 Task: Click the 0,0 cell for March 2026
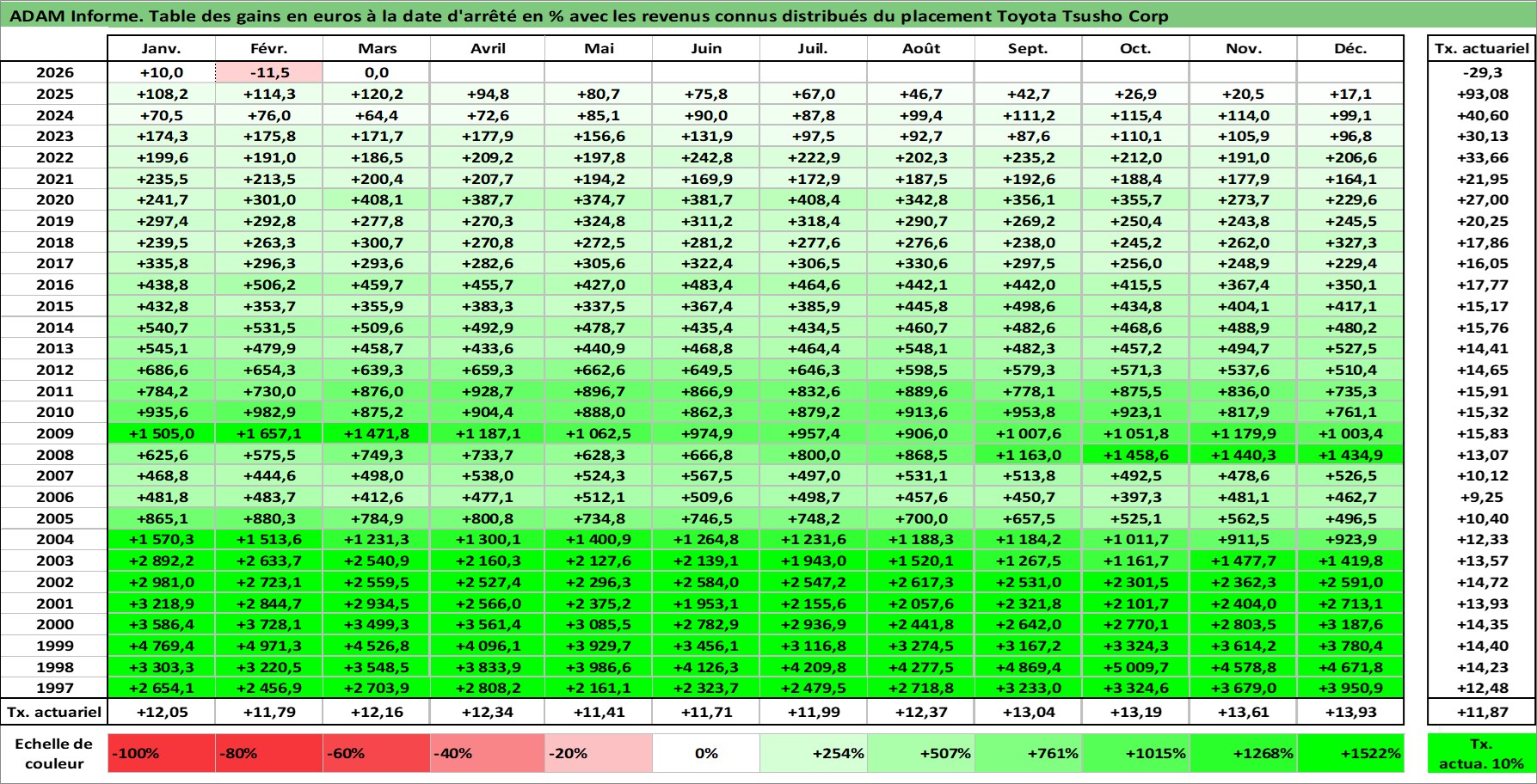(377, 73)
